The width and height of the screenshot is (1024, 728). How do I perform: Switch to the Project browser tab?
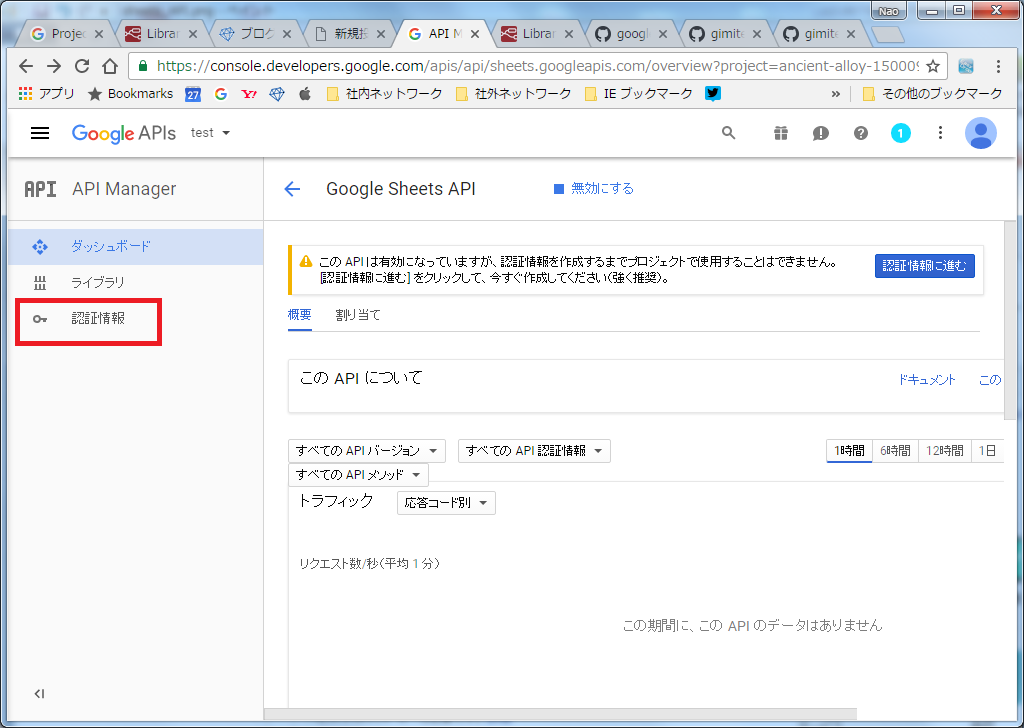point(67,34)
